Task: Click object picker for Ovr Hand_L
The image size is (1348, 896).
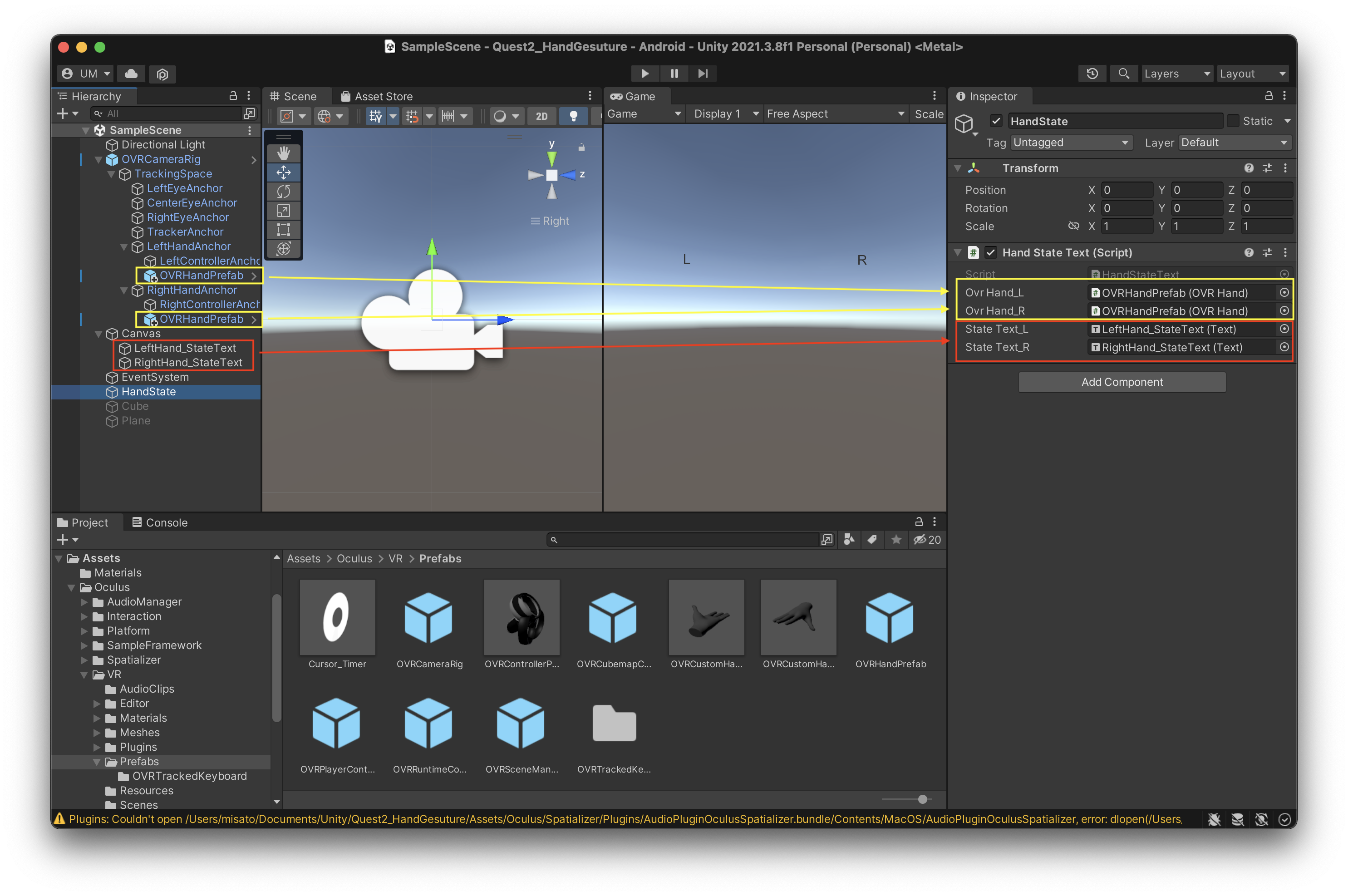Action: click(x=1284, y=293)
